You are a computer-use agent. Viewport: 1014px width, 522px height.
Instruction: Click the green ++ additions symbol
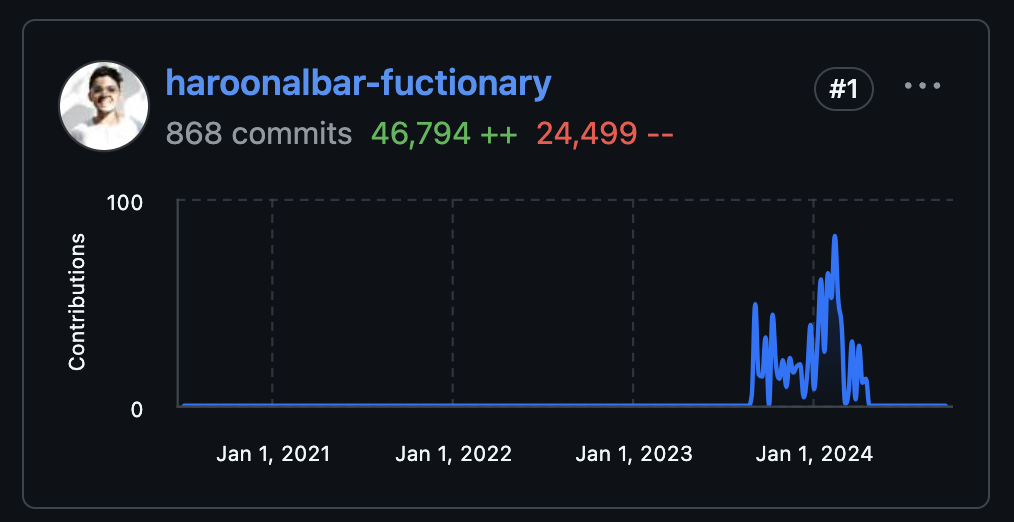499,133
